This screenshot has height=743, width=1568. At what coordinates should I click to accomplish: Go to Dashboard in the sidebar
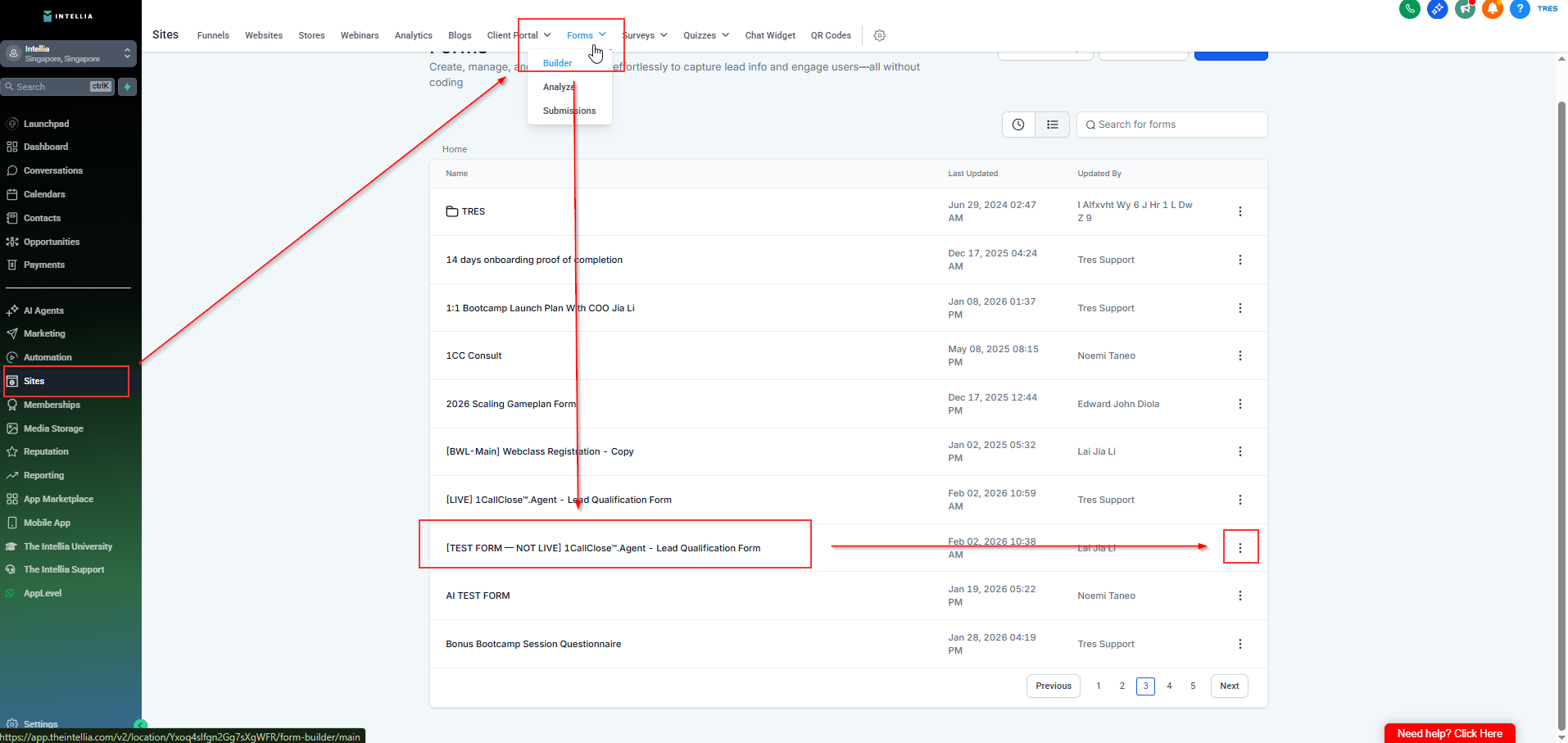click(46, 147)
